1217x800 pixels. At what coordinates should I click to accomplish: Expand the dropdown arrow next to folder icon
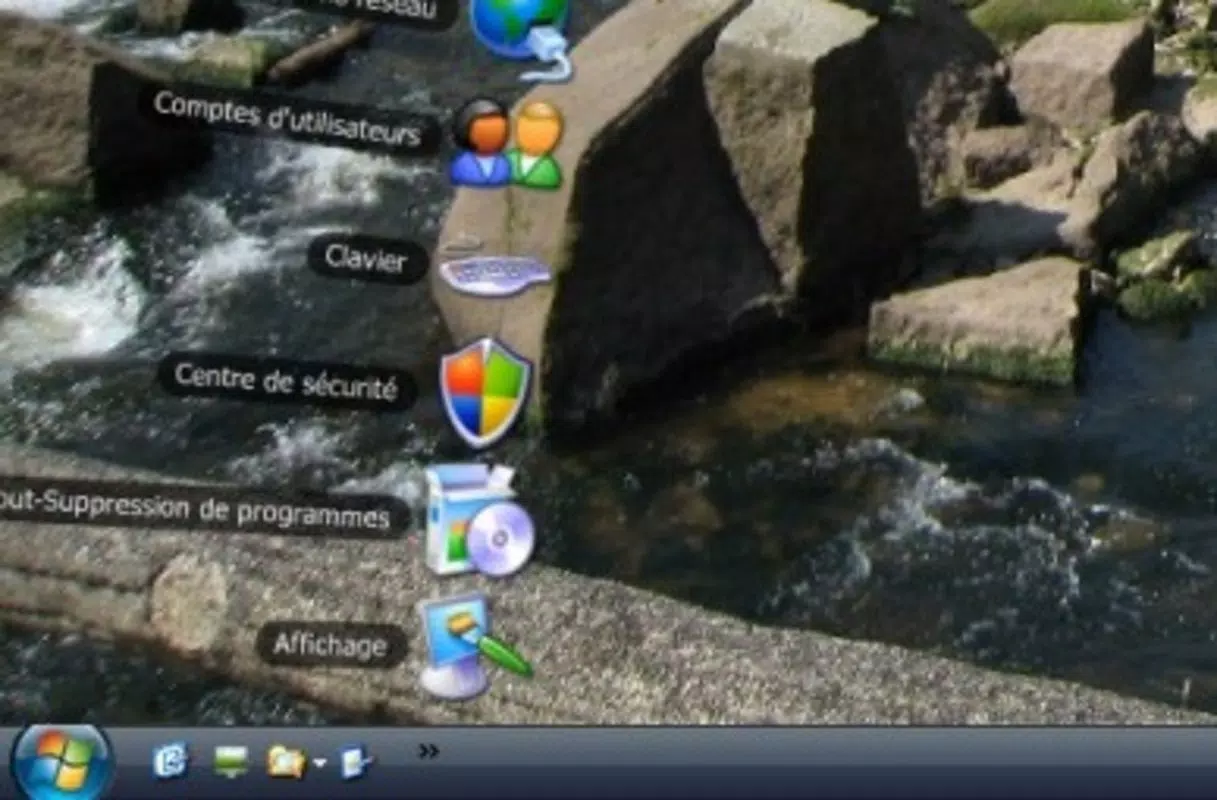pyautogui.click(x=319, y=764)
